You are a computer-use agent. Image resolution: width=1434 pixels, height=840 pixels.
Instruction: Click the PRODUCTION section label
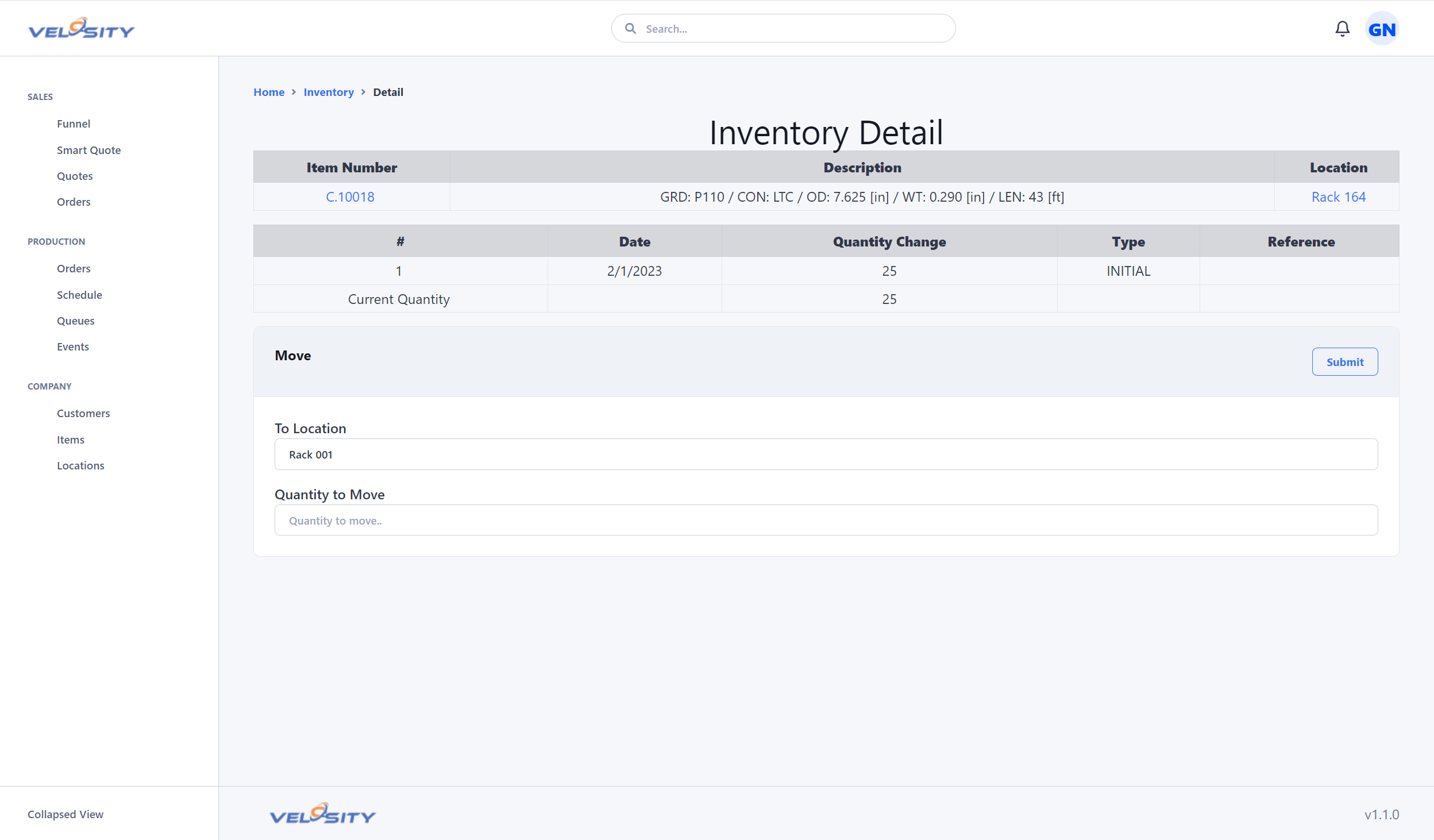(56, 241)
